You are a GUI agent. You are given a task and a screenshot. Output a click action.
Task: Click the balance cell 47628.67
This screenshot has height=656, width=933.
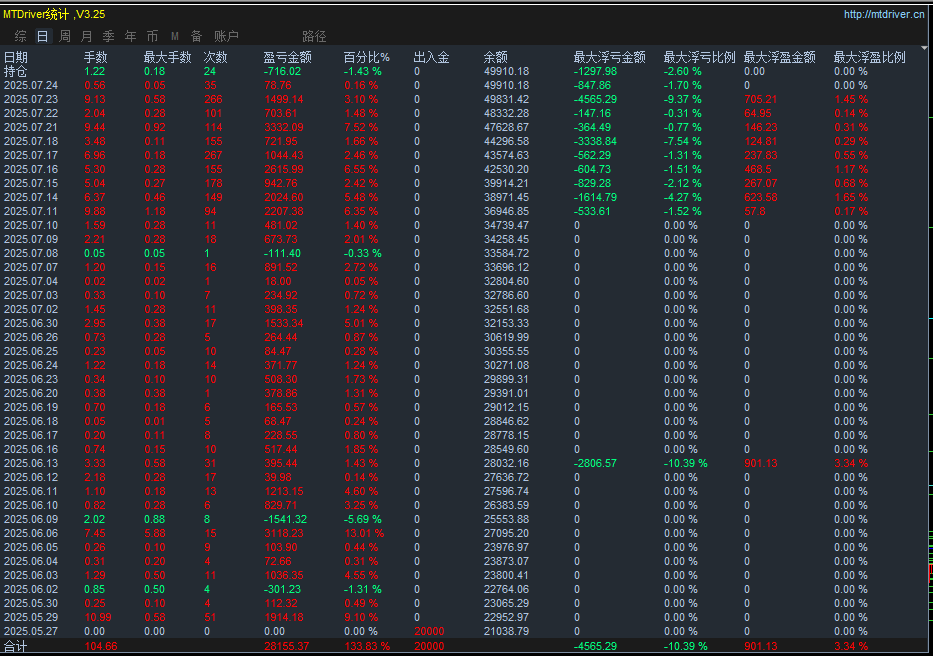pos(506,127)
